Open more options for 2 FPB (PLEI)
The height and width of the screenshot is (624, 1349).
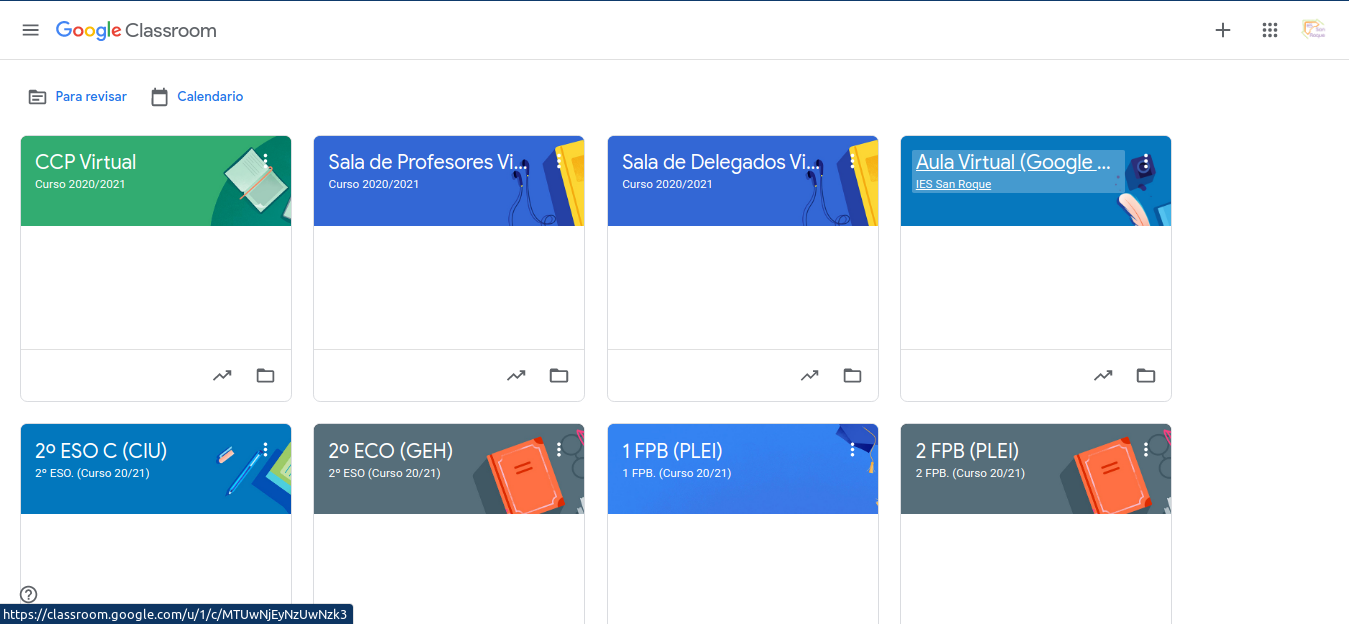tap(1146, 450)
